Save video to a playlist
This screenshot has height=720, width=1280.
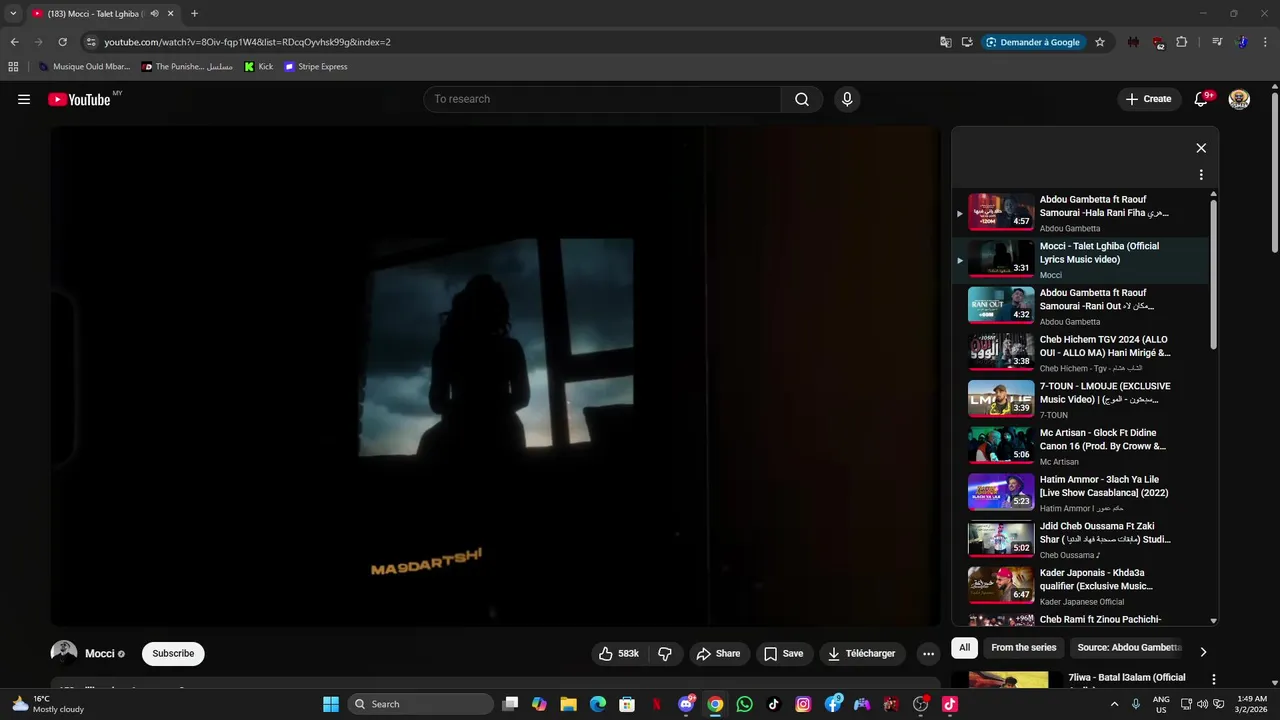point(784,654)
